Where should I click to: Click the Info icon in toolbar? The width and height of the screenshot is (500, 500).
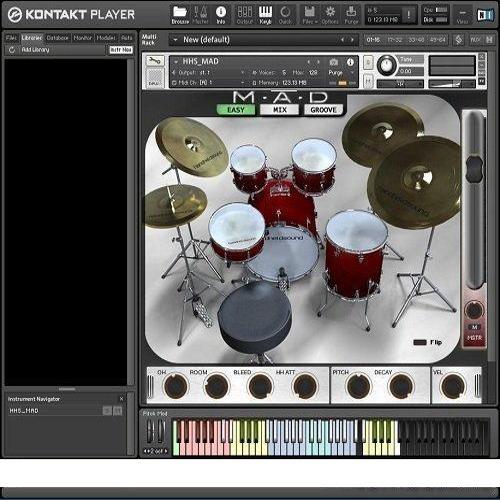pyautogui.click(x=221, y=15)
